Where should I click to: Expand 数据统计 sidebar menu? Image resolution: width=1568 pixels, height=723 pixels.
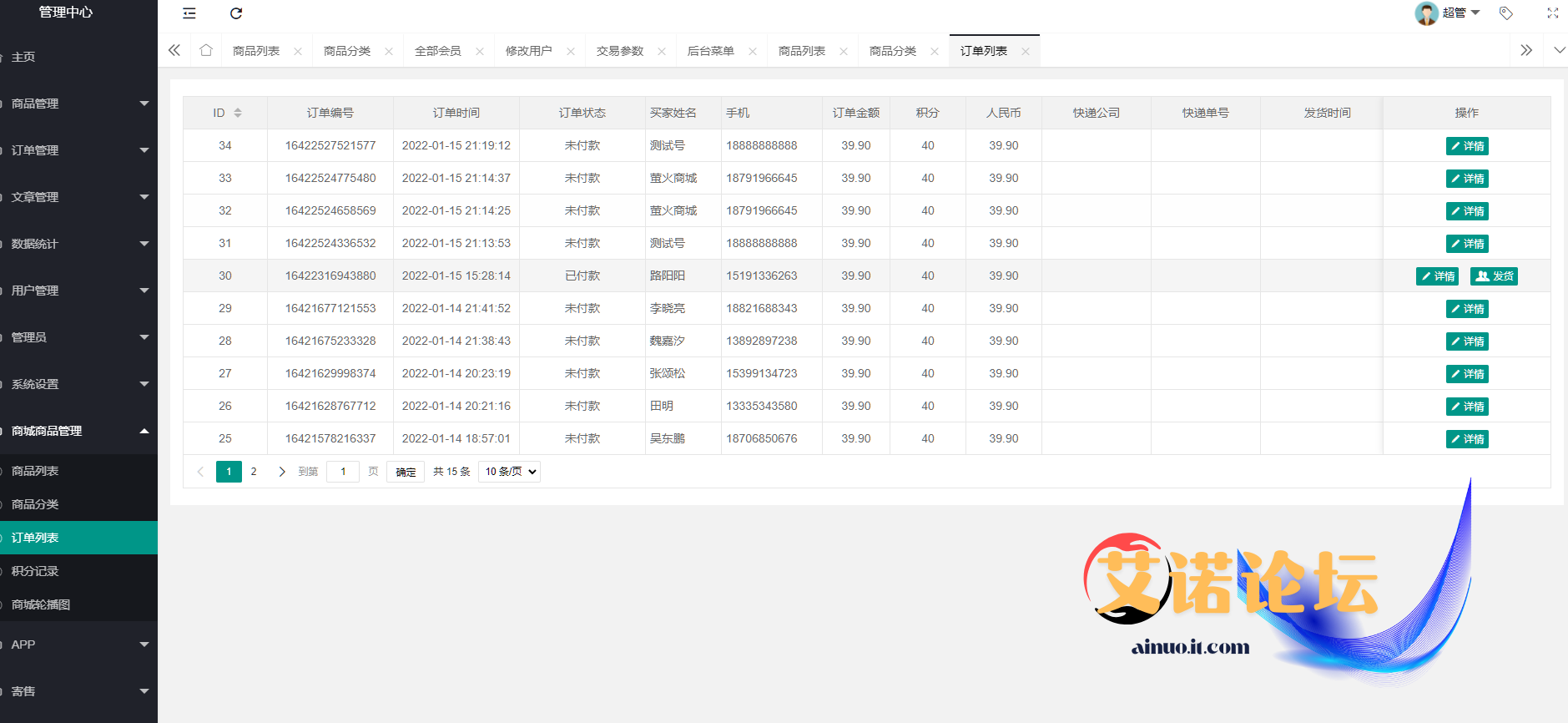[x=78, y=244]
